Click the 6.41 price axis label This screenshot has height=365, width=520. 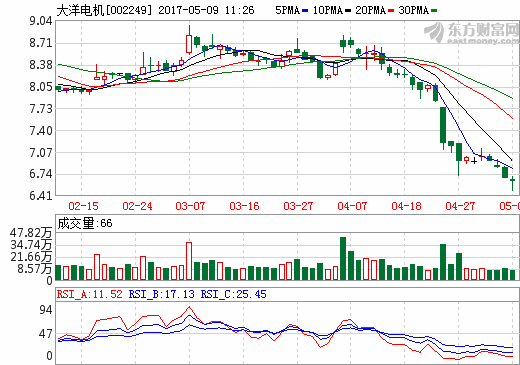tap(41, 196)
